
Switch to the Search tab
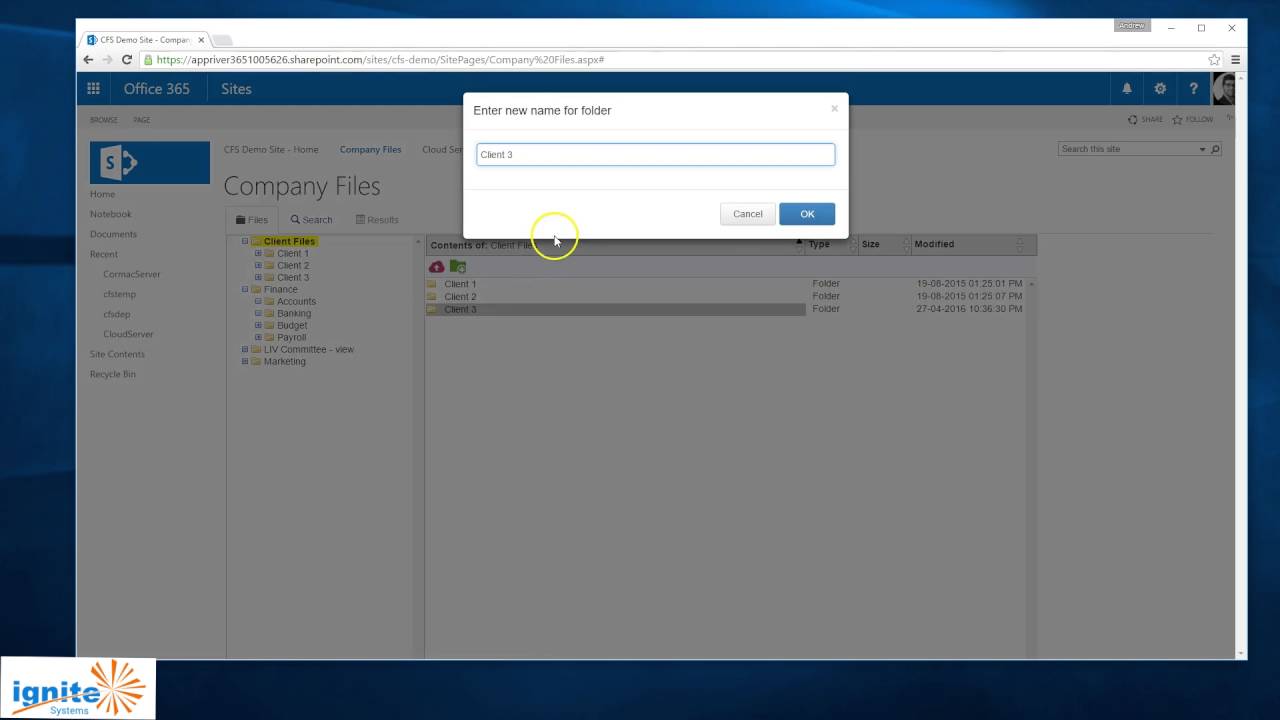pos(312,220)
